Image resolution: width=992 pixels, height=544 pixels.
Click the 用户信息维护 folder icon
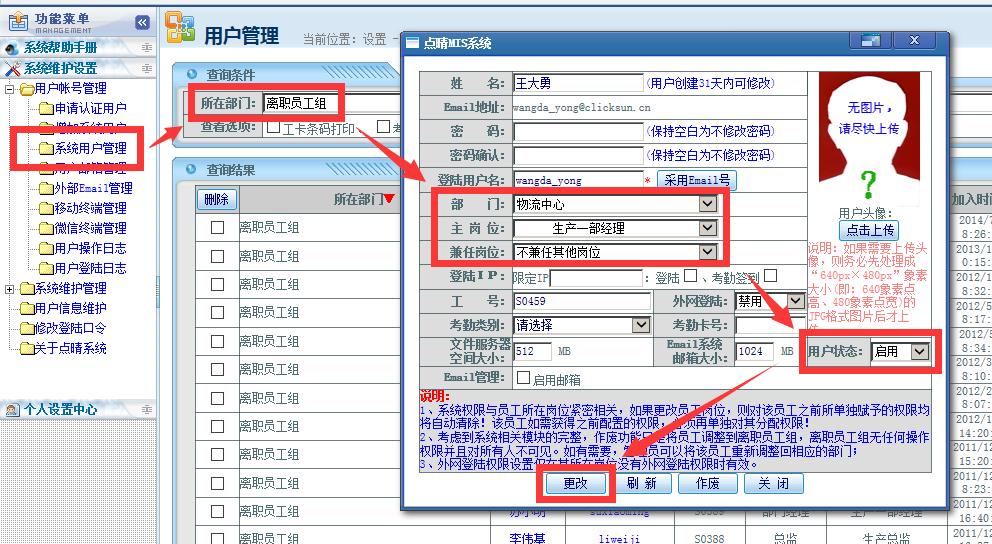(x=27, y=309)
